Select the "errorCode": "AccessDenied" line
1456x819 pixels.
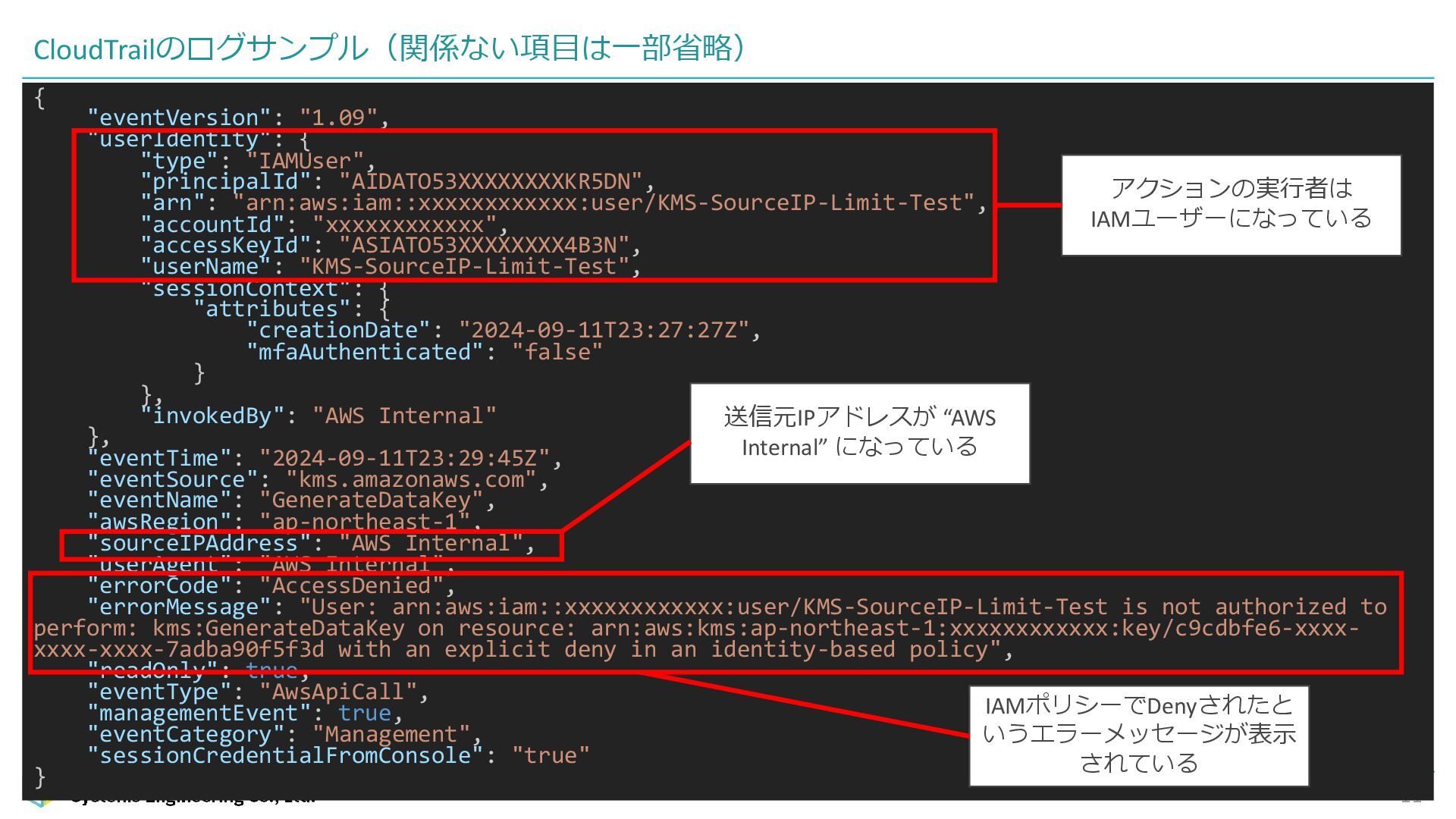pos(271,585)
